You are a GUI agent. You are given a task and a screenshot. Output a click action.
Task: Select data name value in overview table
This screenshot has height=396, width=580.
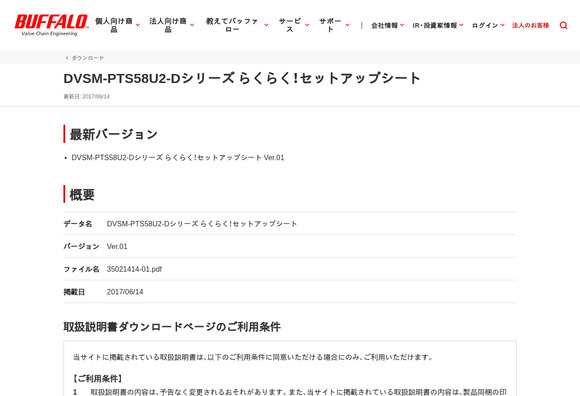click(x=202, y=224)
